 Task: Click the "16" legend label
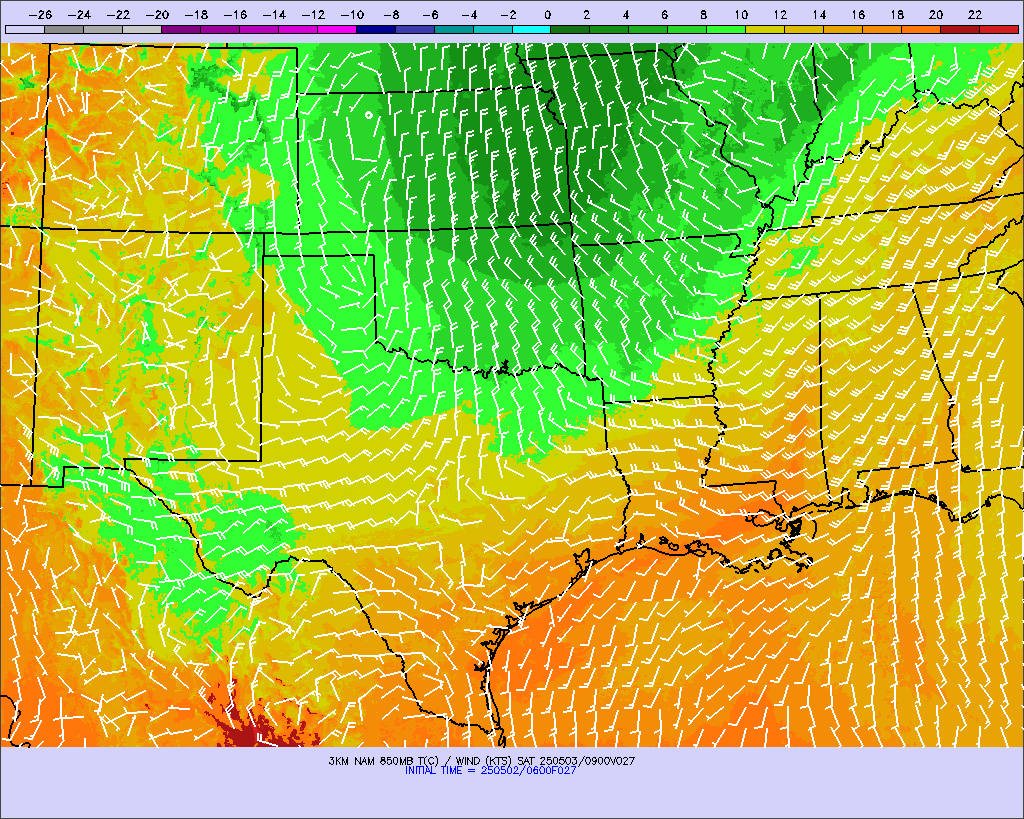coord(858,14)
